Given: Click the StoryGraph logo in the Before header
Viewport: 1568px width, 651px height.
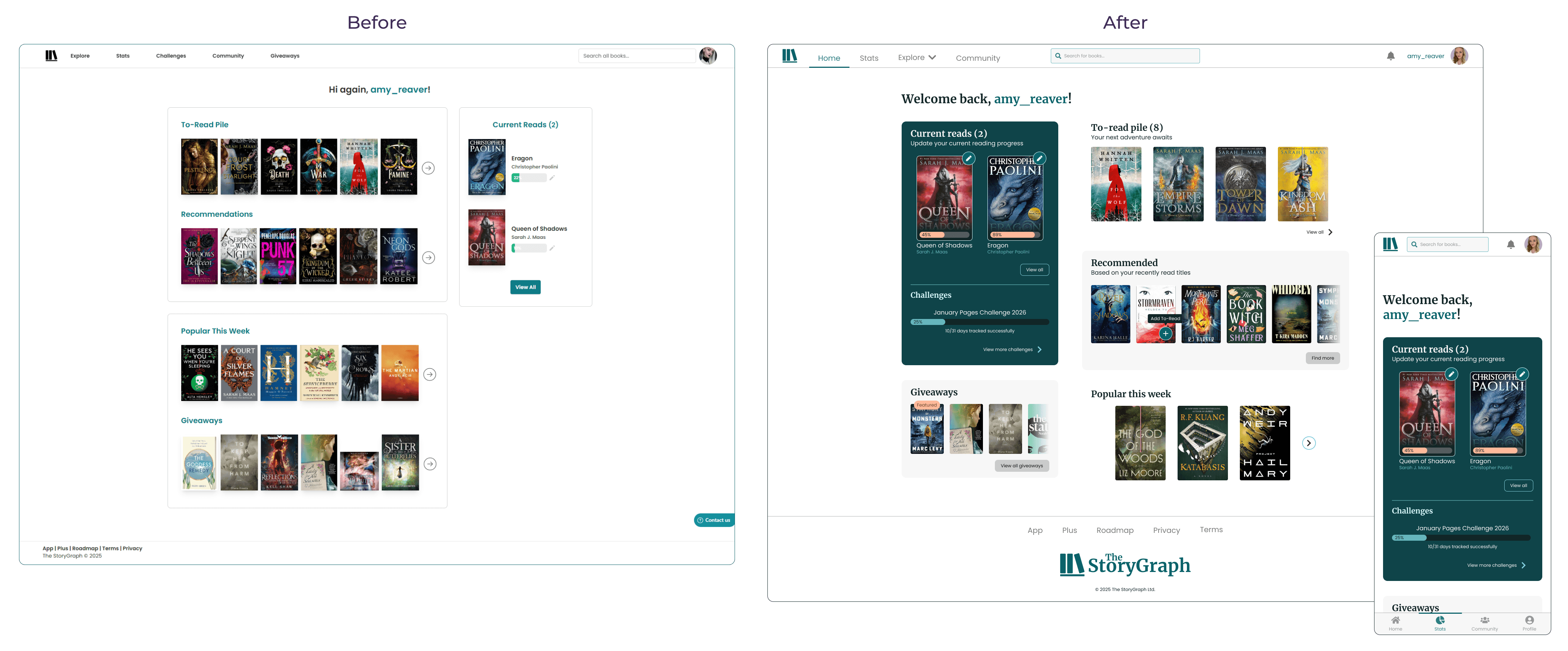Looking at the screenshot, I should (51, 56).
